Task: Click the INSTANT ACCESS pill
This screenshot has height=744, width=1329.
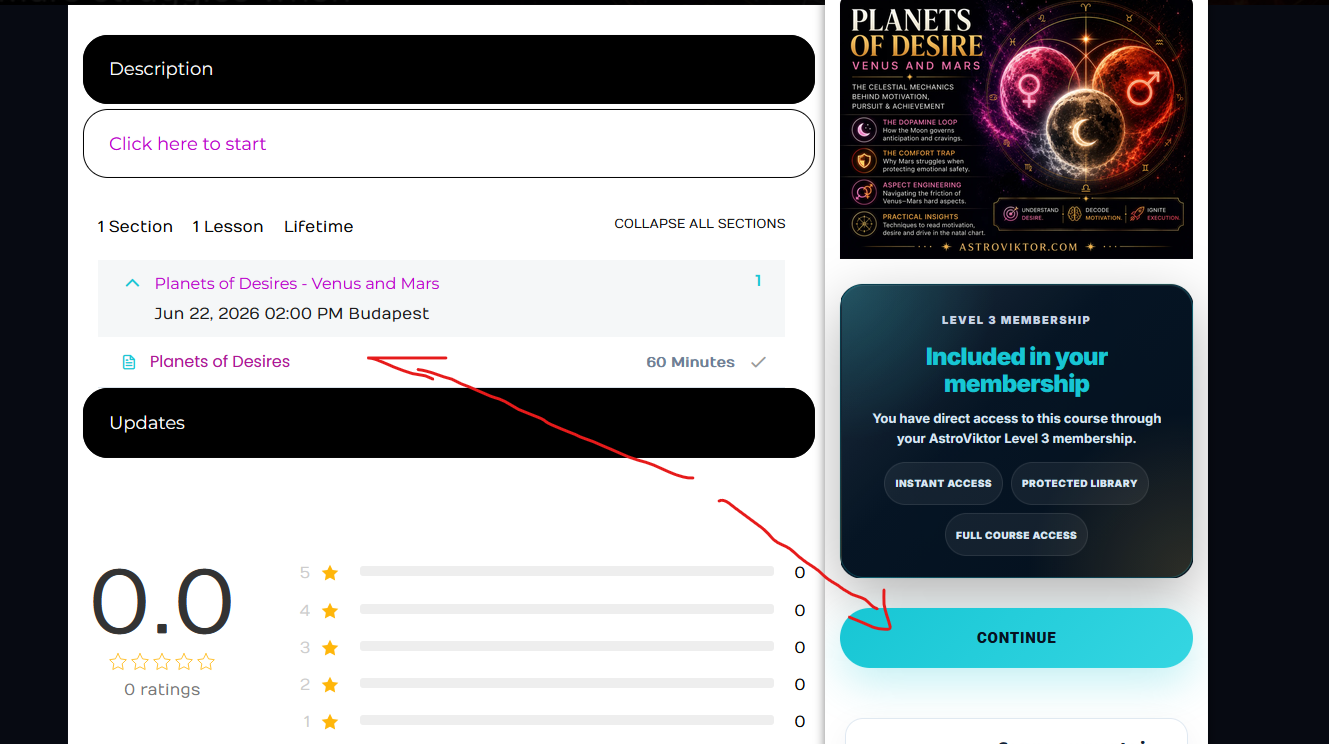Action: pyautogui.click(x=943, y=483)
